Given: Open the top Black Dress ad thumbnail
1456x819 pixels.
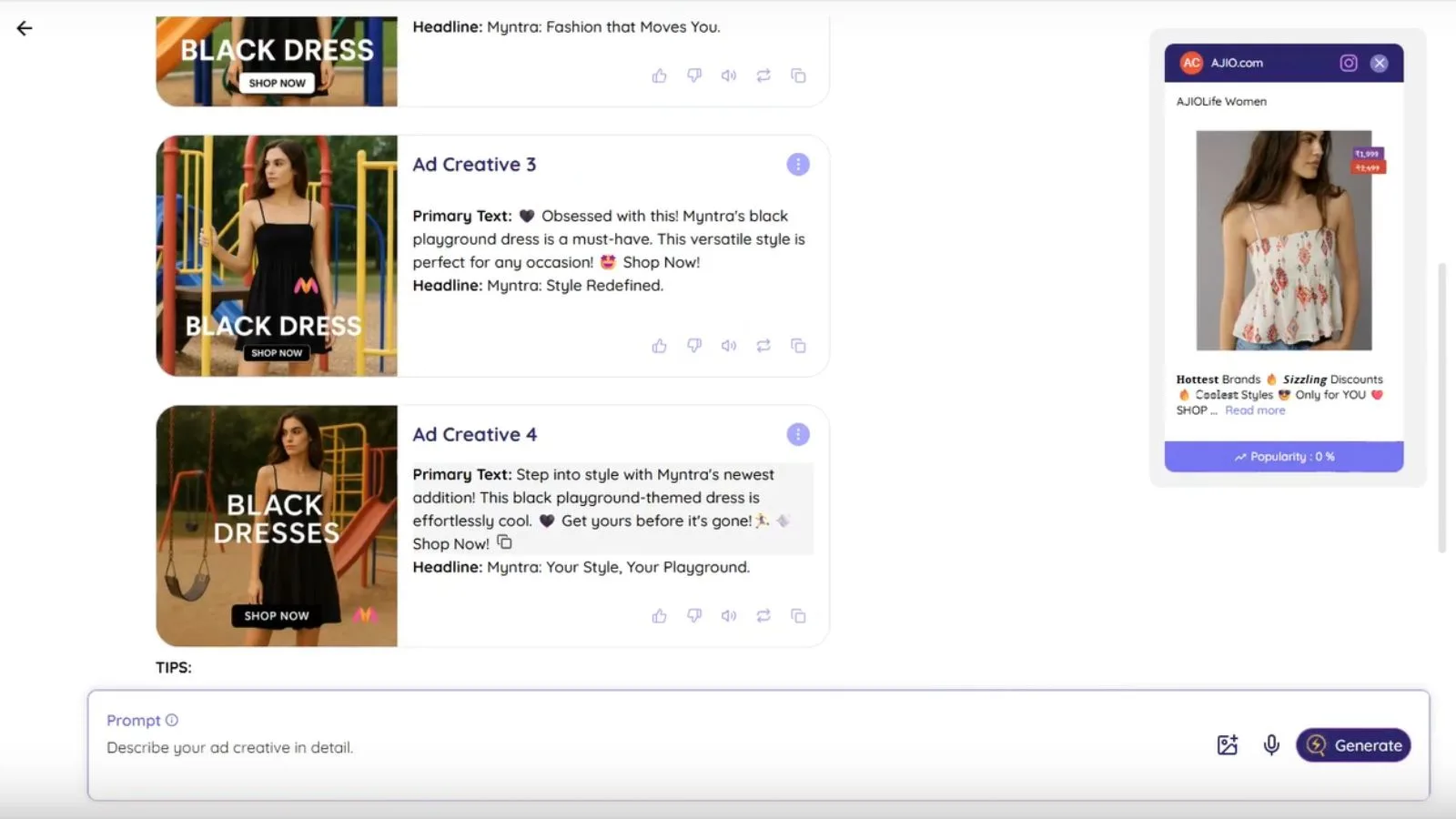Looking at the screenshot, I should click(x=277, y=61).
